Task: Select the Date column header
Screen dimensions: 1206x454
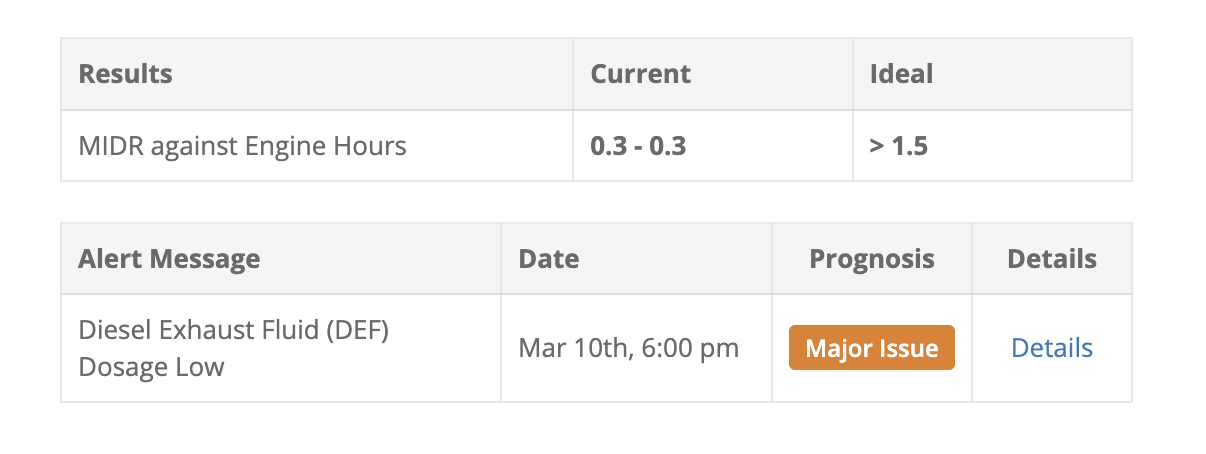Action: 549,259
